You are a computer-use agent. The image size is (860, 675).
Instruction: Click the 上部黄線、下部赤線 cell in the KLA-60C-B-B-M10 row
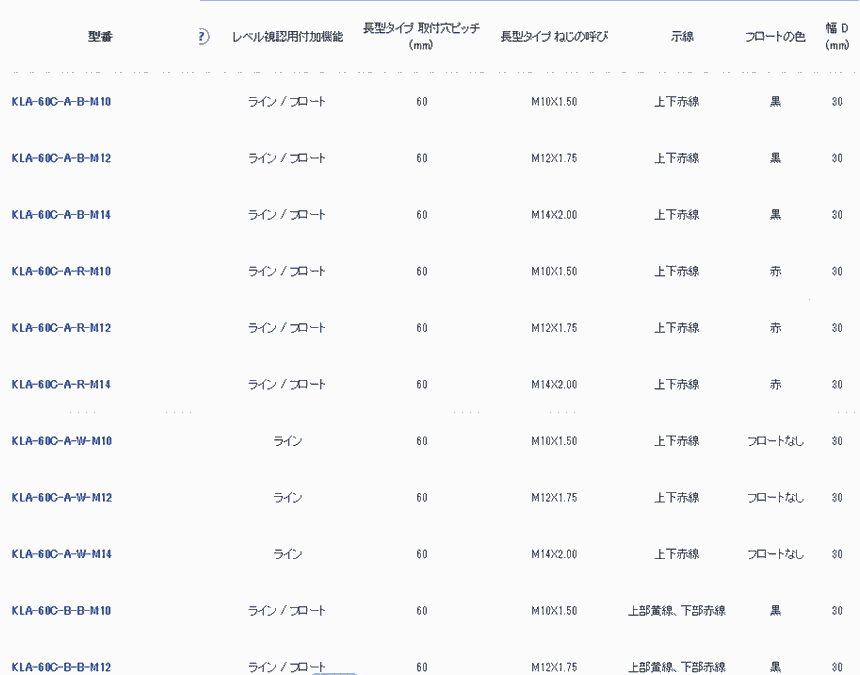click(x=677, y=610)
